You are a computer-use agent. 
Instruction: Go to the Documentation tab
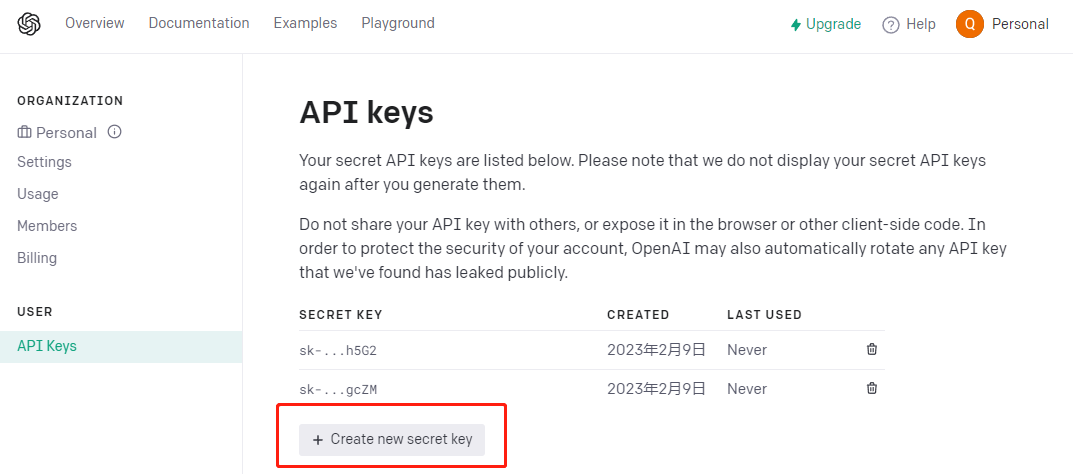199,23
